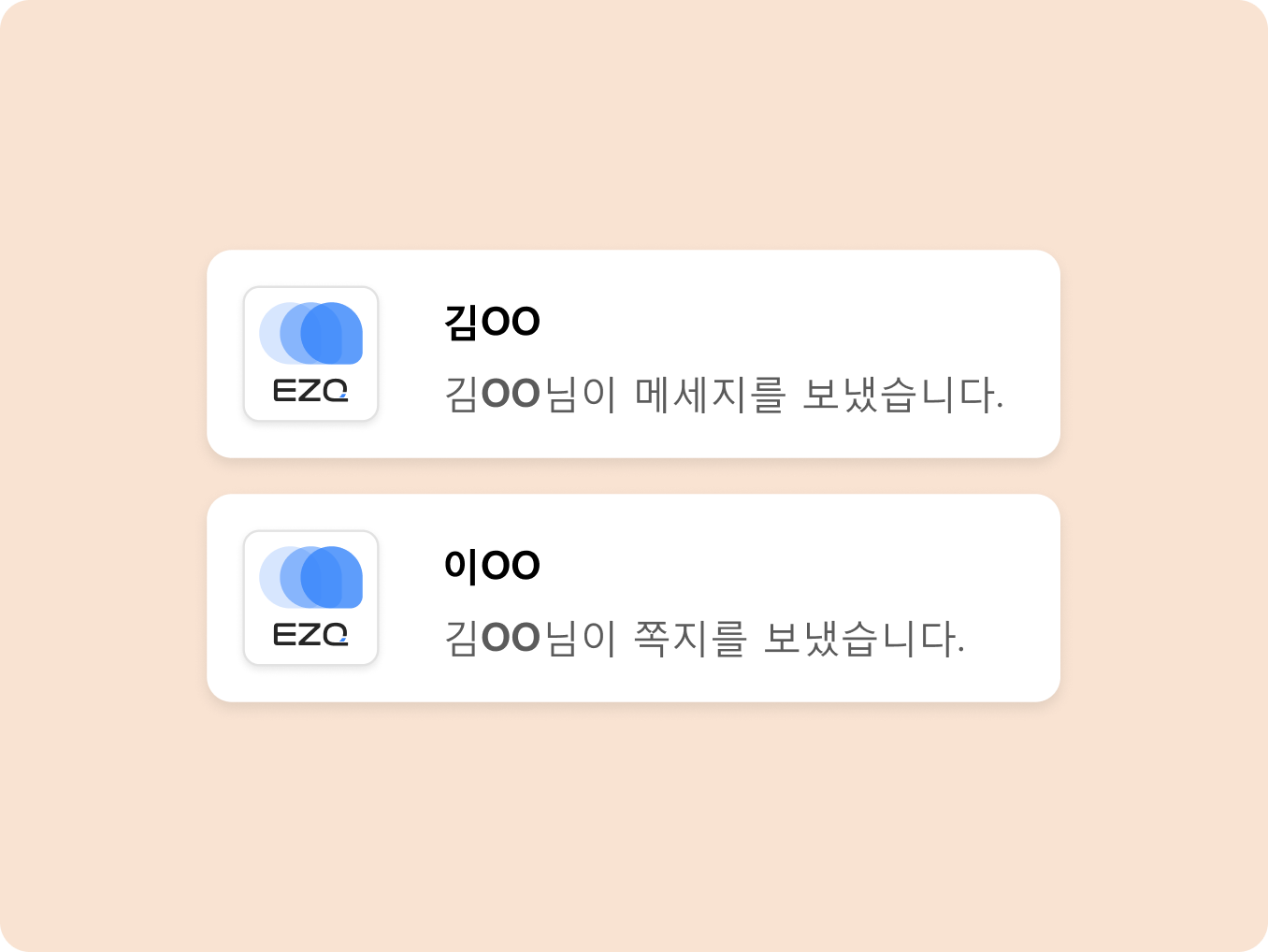The width and height of the screenshot is (1268, 952).
Task: Open the message reading 김OO님이 메세지를 보냈습니다
Action: (723, 395)
